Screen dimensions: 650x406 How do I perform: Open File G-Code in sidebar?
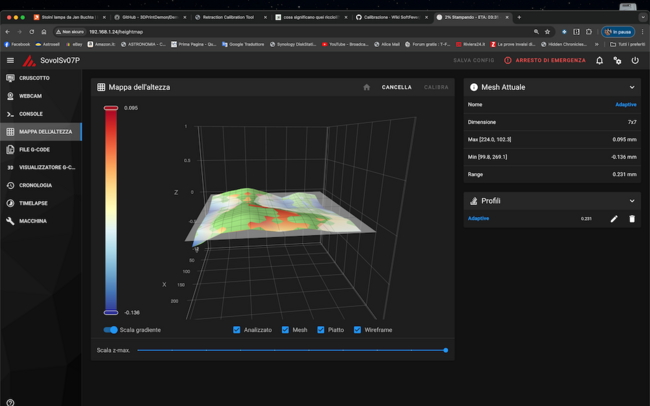click(x=33, y=150)
